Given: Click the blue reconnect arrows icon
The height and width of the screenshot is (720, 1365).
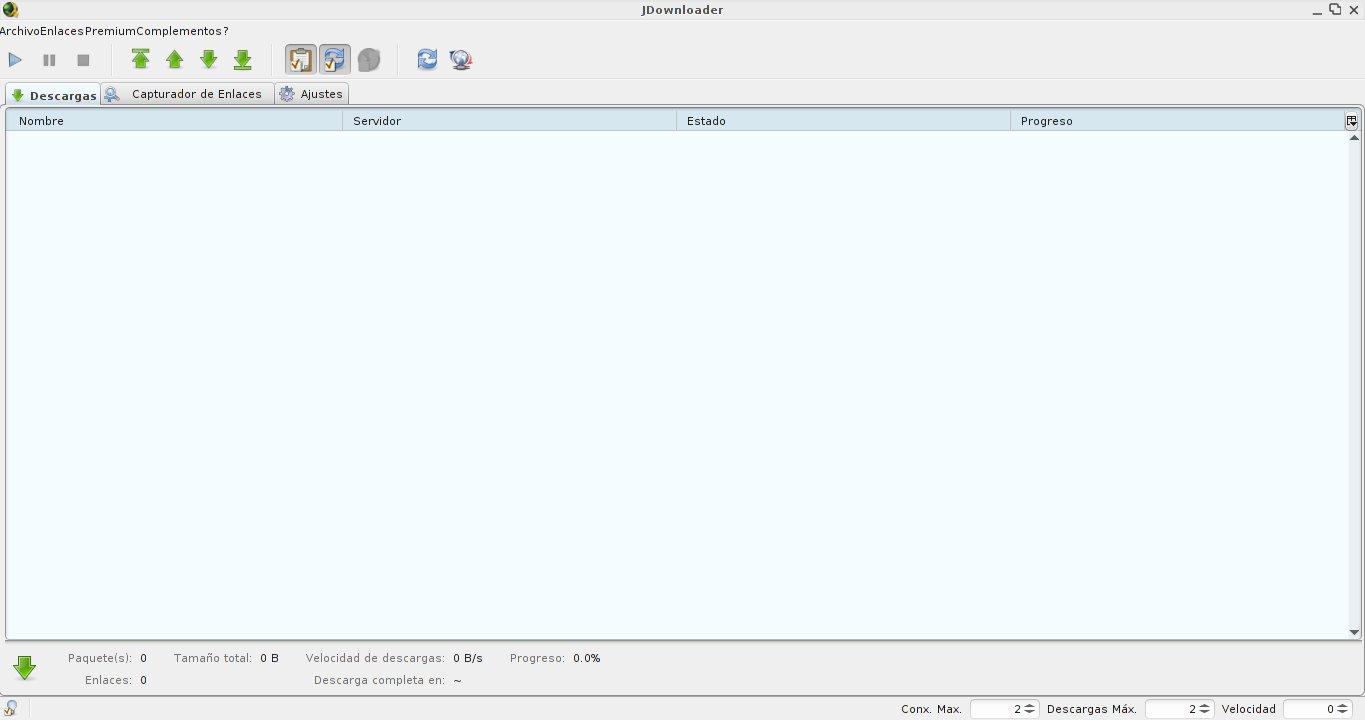Looking at the screenshot, I should [427, 60].
